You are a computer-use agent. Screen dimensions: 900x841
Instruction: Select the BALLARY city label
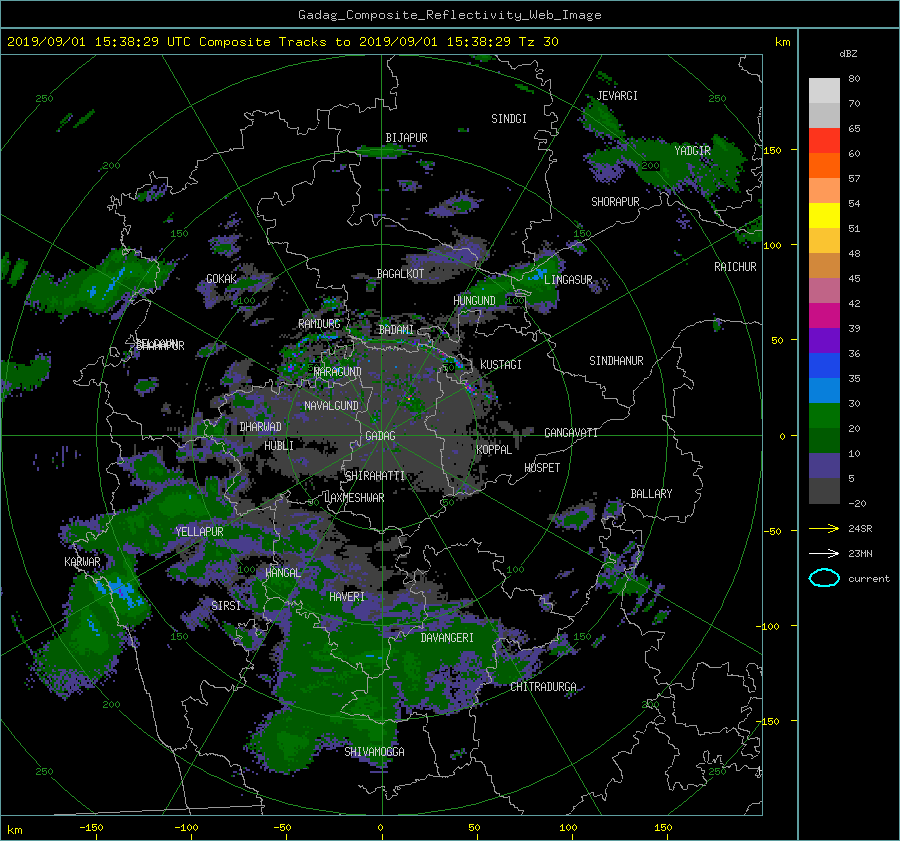(651, 494)
